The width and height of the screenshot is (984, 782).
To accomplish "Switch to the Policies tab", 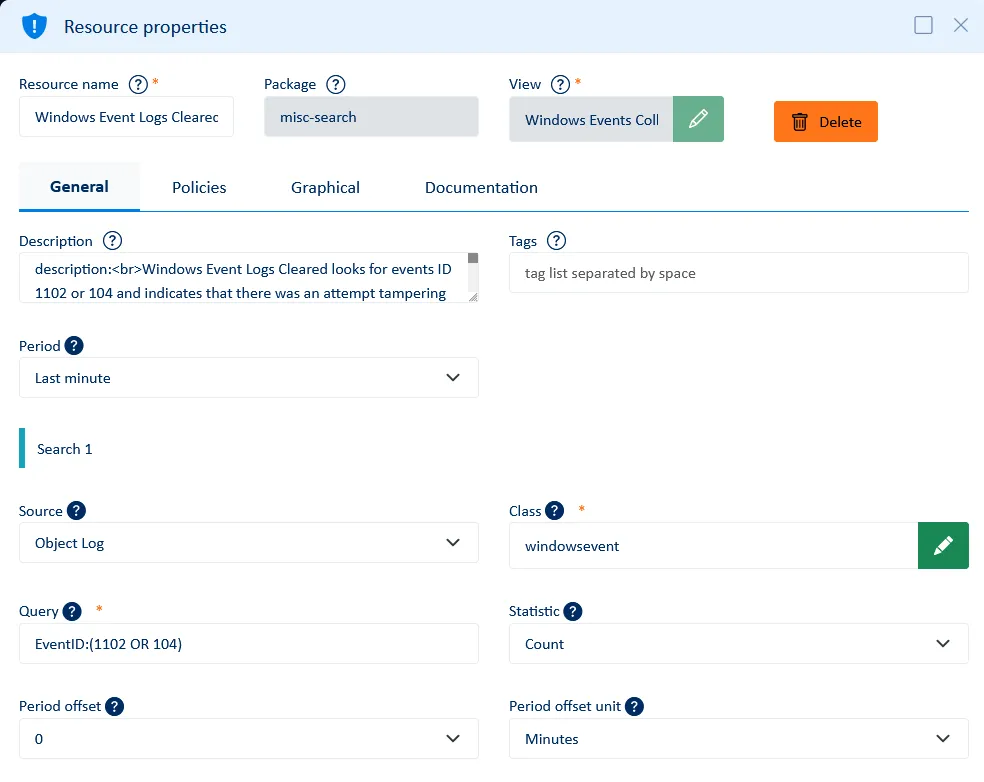I will [x=198, y=187].
